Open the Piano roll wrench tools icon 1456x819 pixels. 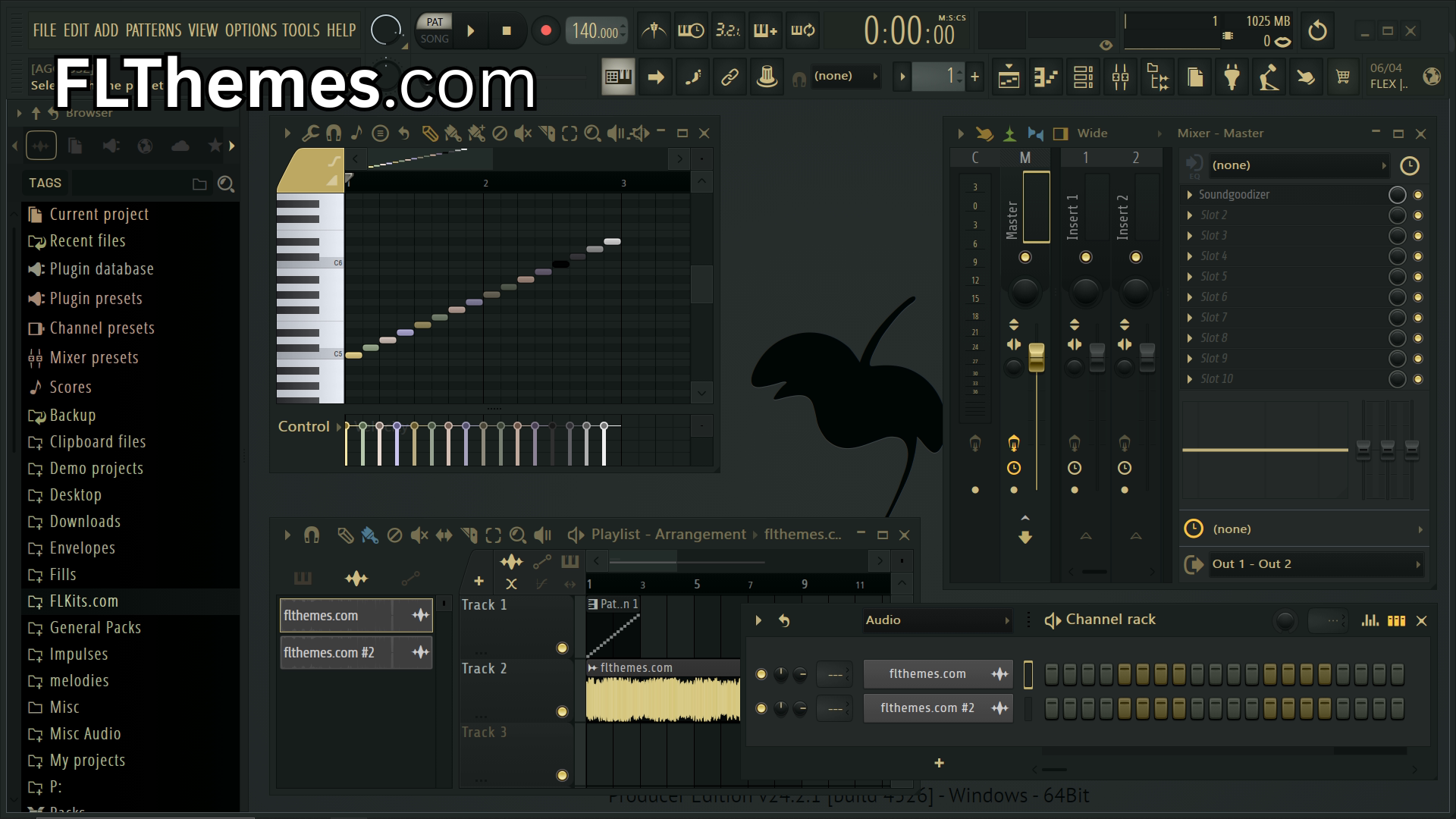(x=310, y=133)
